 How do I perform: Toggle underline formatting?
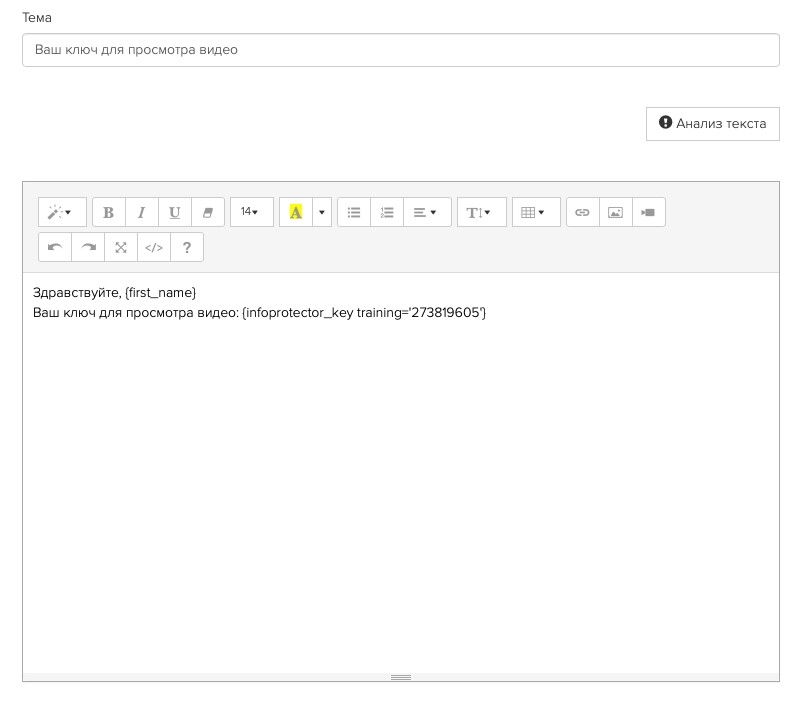pyautogui.click(x=175, y=212)
